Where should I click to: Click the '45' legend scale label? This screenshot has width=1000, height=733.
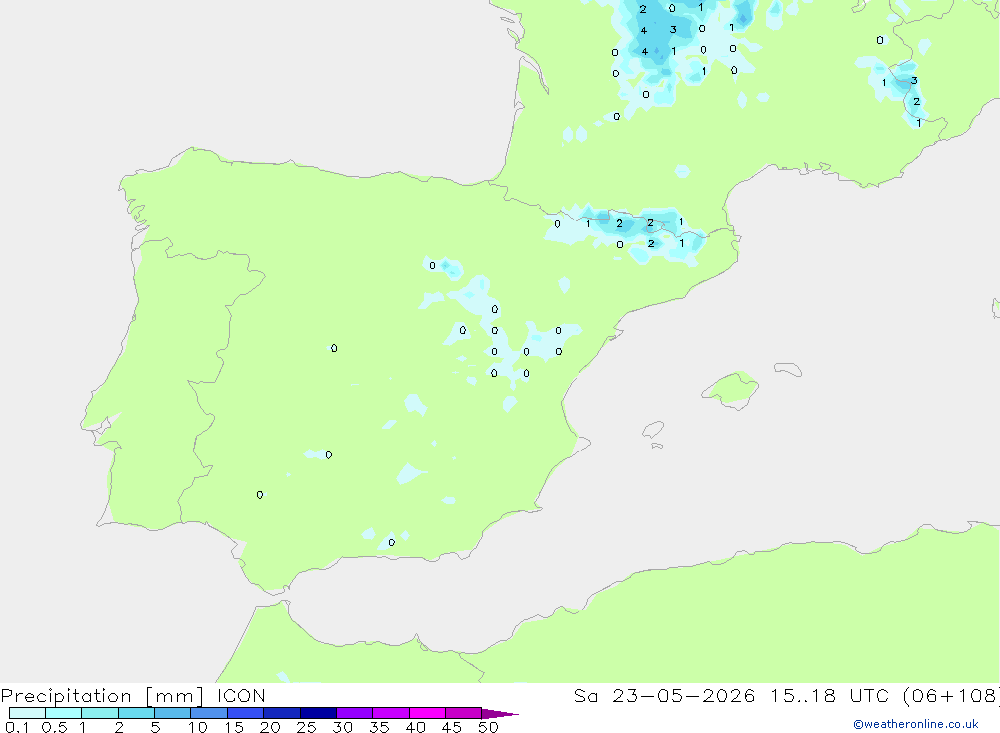pyautogui.click(x=452, y=727)
